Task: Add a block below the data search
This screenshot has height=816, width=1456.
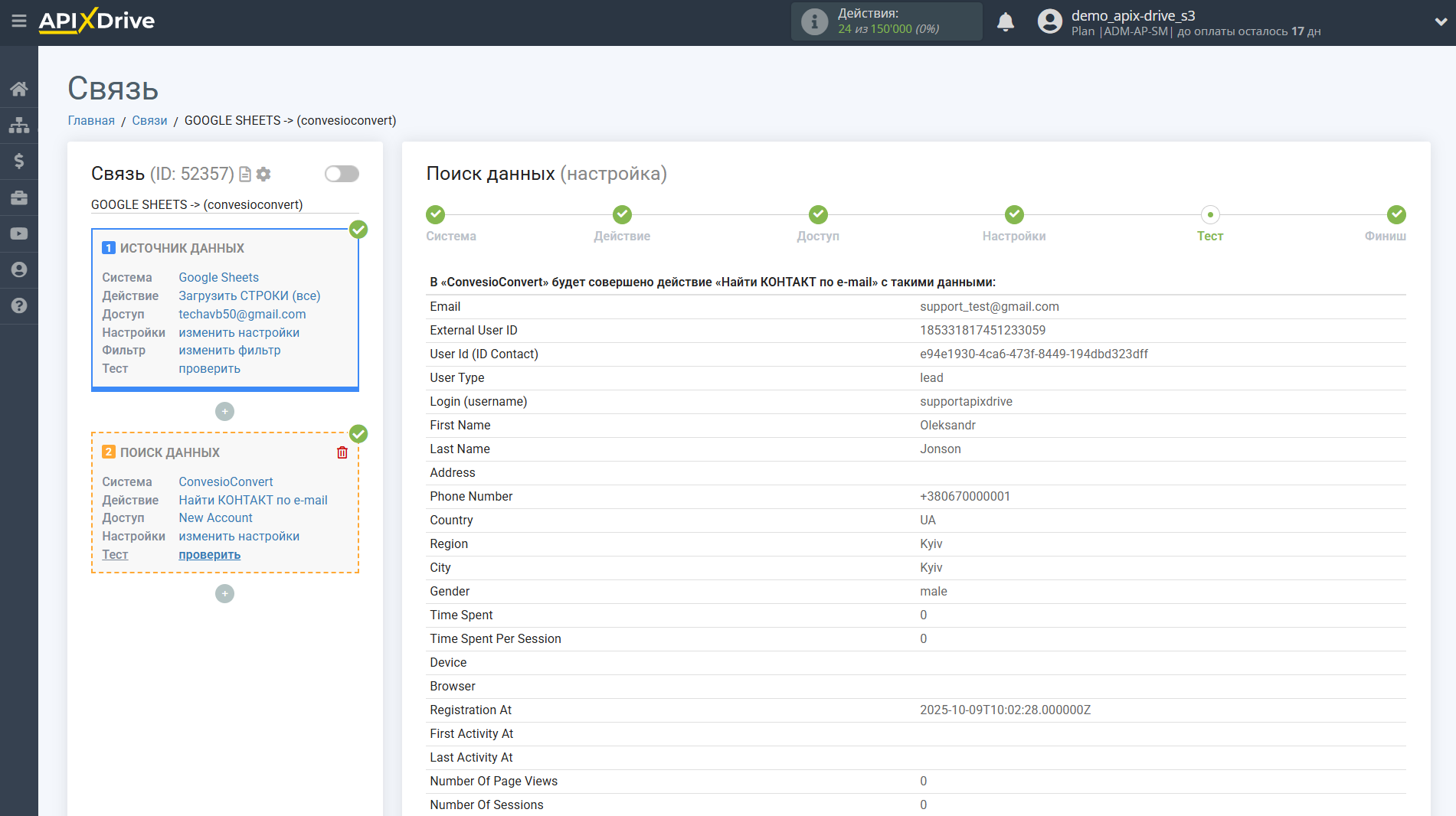Action: [x=224, y=594]
